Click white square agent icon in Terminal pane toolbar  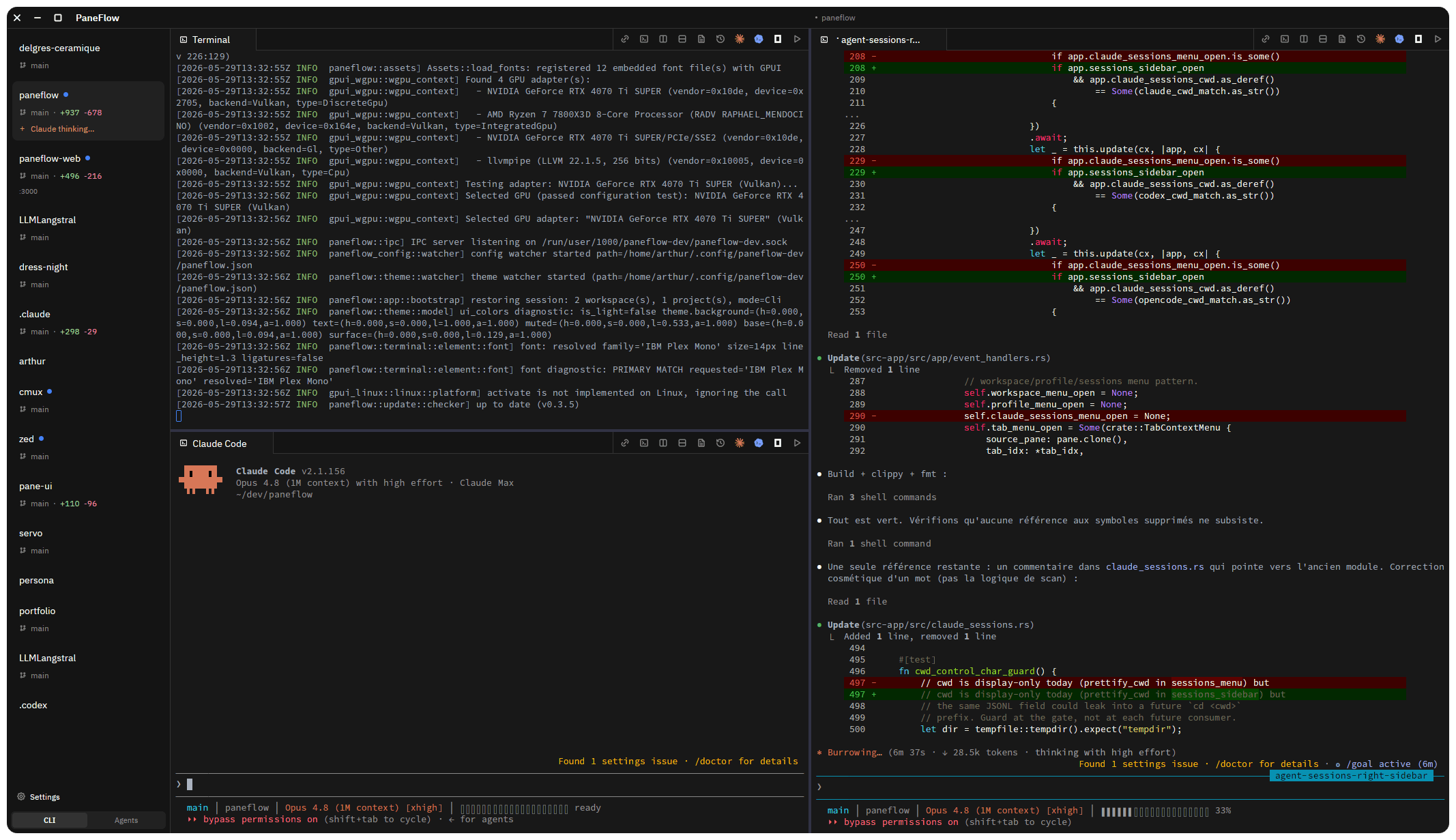(x=778, y=40)
